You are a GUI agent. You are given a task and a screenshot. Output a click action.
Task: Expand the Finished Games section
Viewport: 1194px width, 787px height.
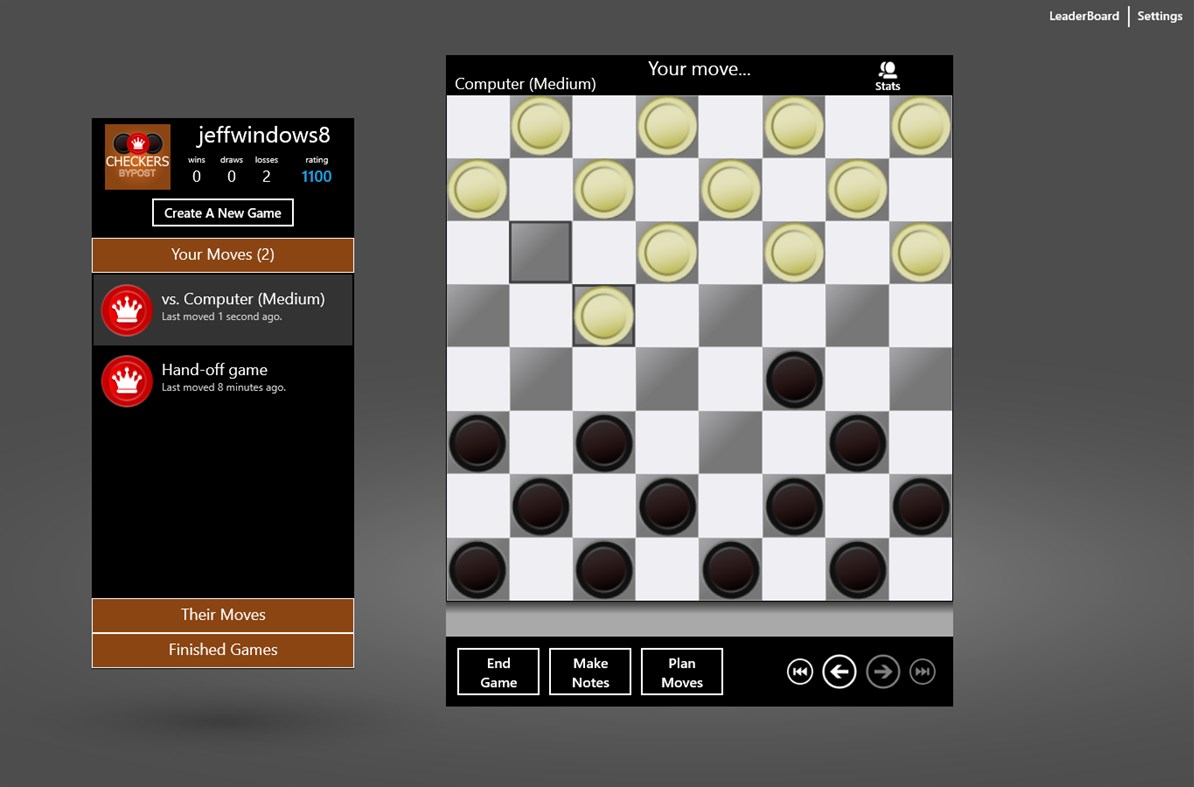(x=222, y=650)
